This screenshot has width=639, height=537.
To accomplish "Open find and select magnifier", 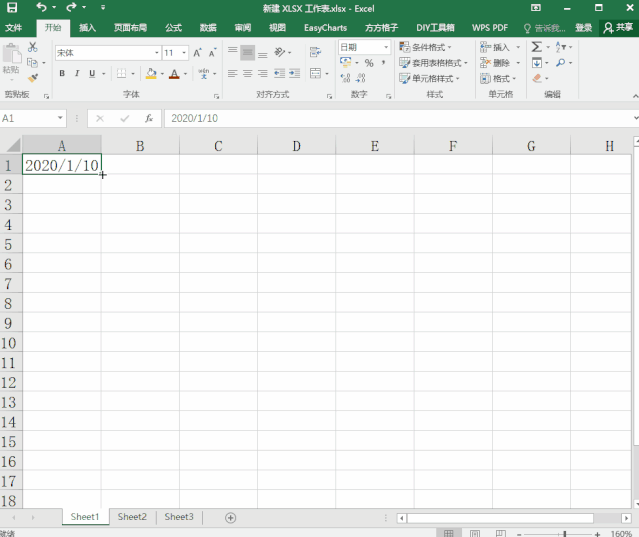I will click(x=561, y=63).
